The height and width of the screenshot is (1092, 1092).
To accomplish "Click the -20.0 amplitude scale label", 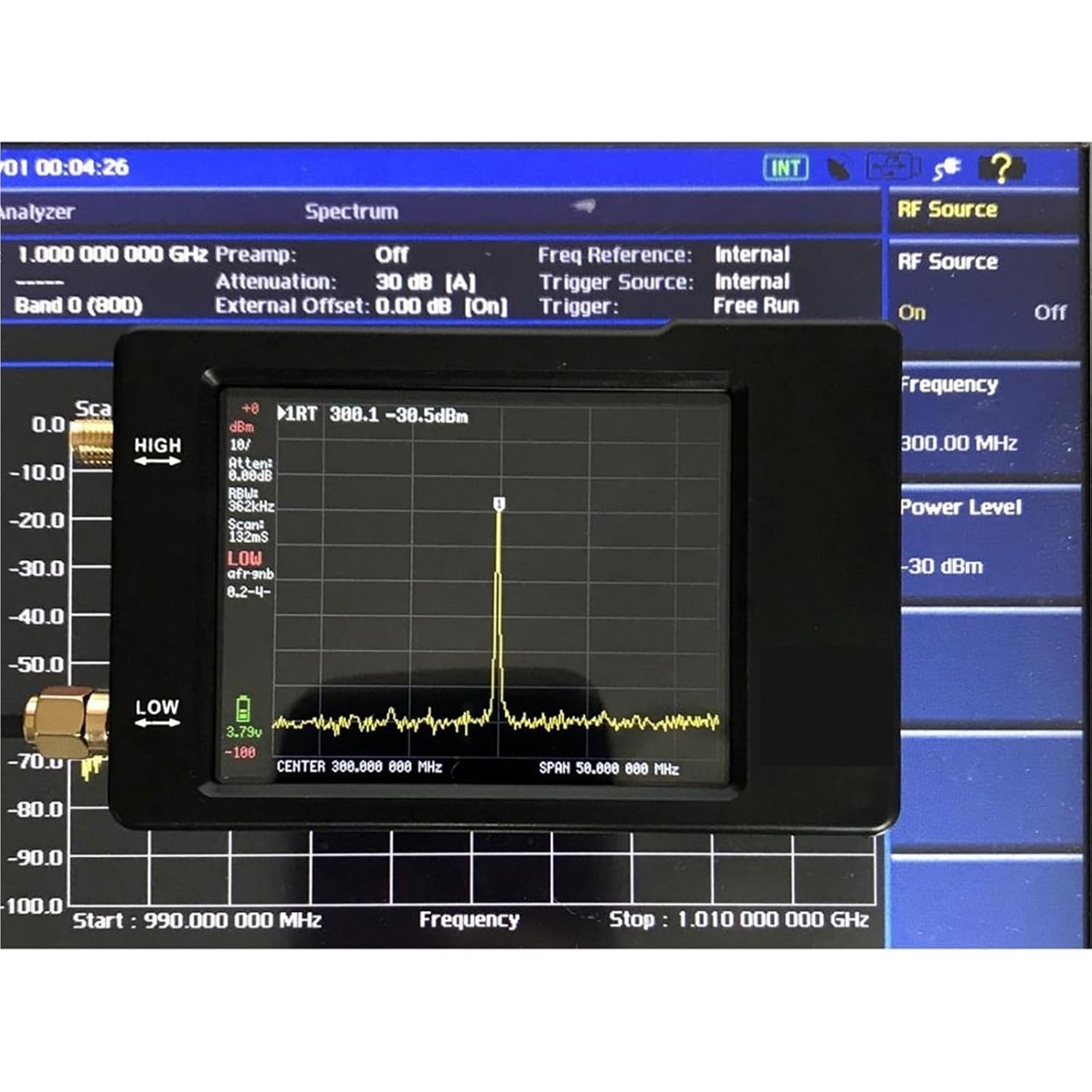I will point(36,521).
